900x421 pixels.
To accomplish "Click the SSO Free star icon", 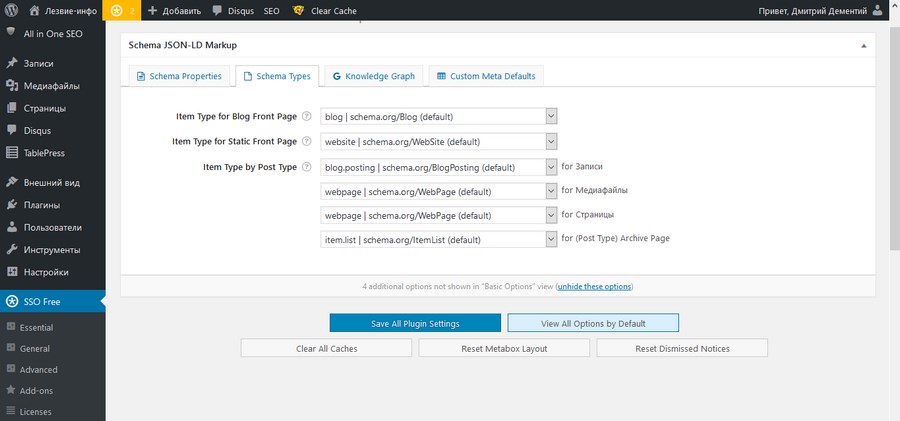I will pos(11,302).
